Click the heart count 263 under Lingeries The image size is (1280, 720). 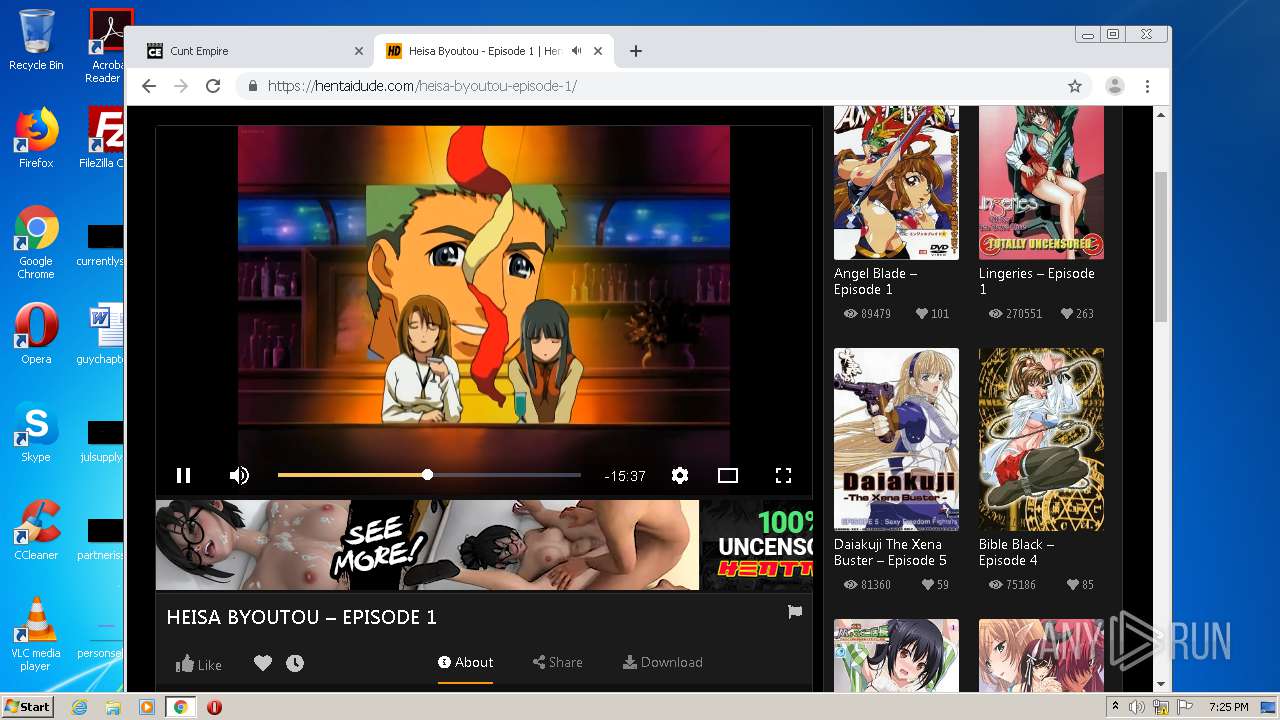coord(1077,314)
